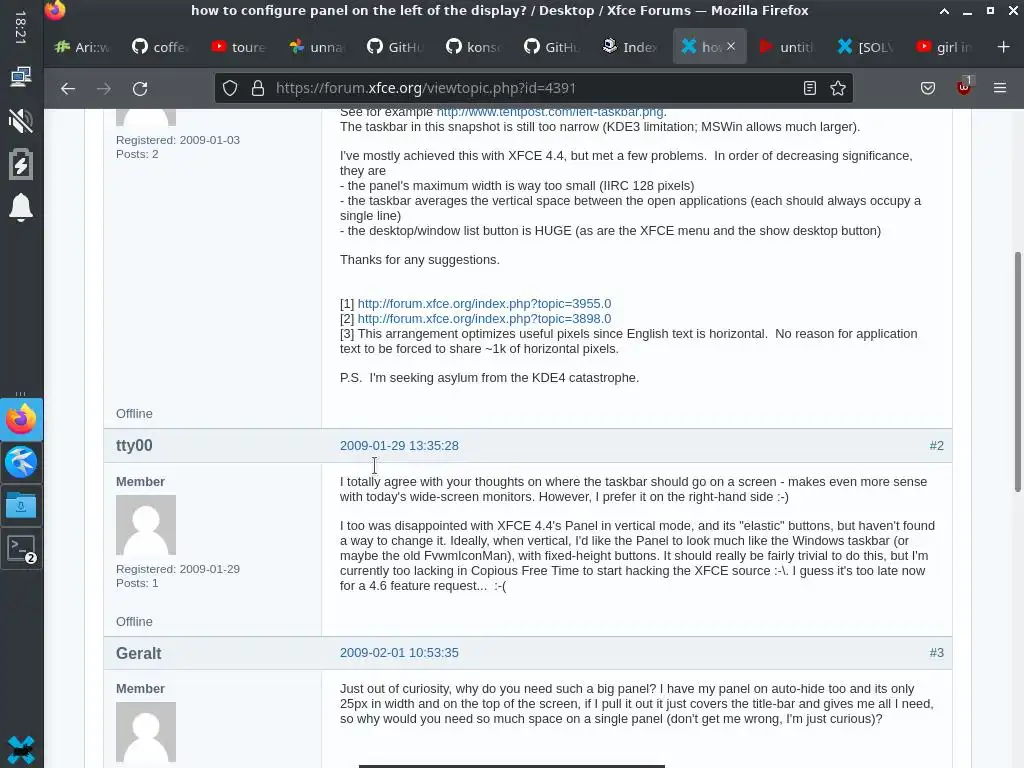Open the Pocket save icon
The height and width of the screenshot is (768, 1024).
[x=928, y=88]
